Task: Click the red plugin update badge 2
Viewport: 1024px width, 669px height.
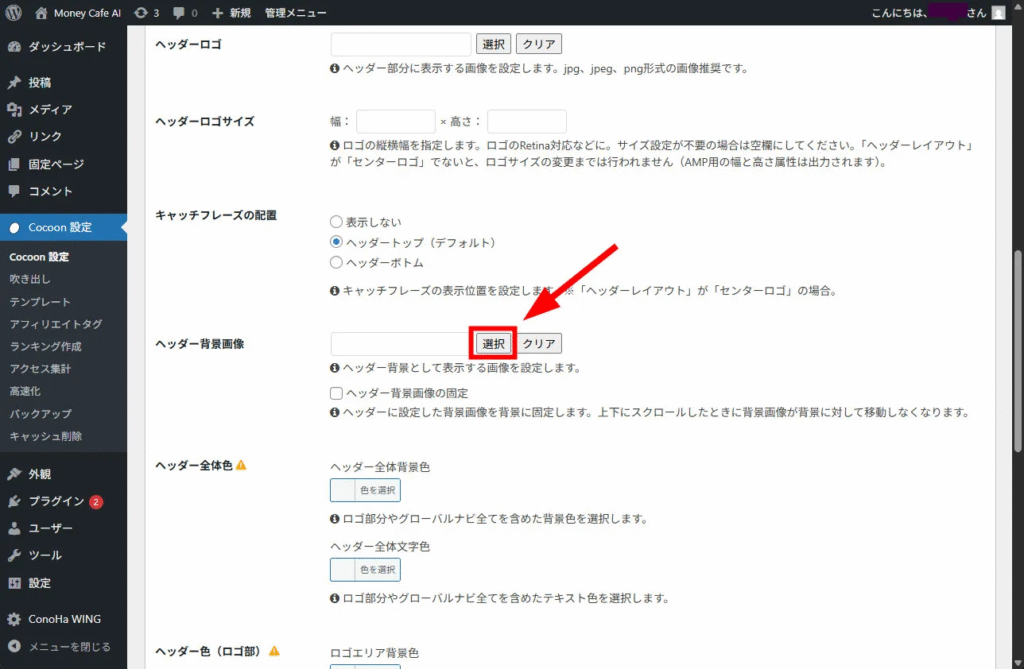Action: point(96,502)
